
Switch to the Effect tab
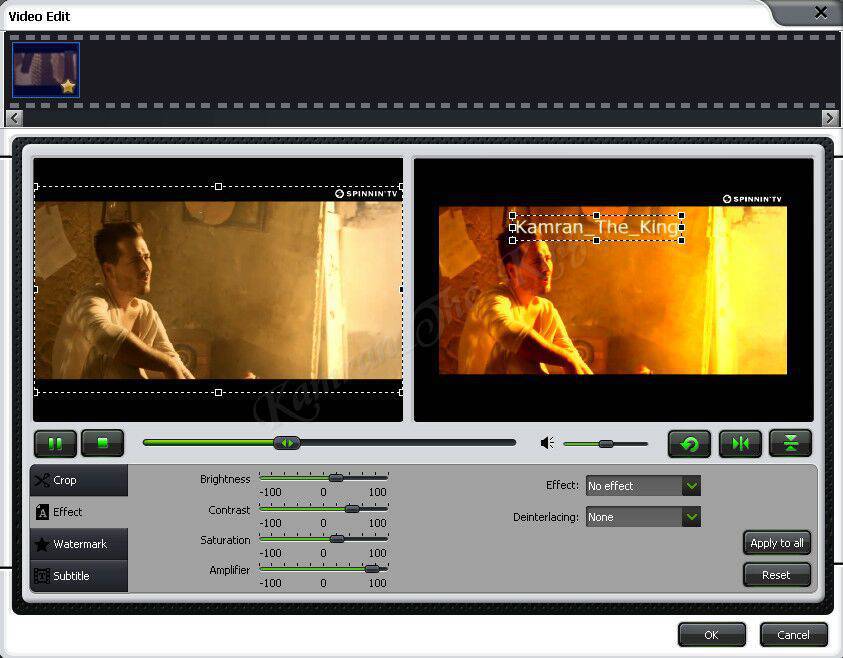coord(79,512)
